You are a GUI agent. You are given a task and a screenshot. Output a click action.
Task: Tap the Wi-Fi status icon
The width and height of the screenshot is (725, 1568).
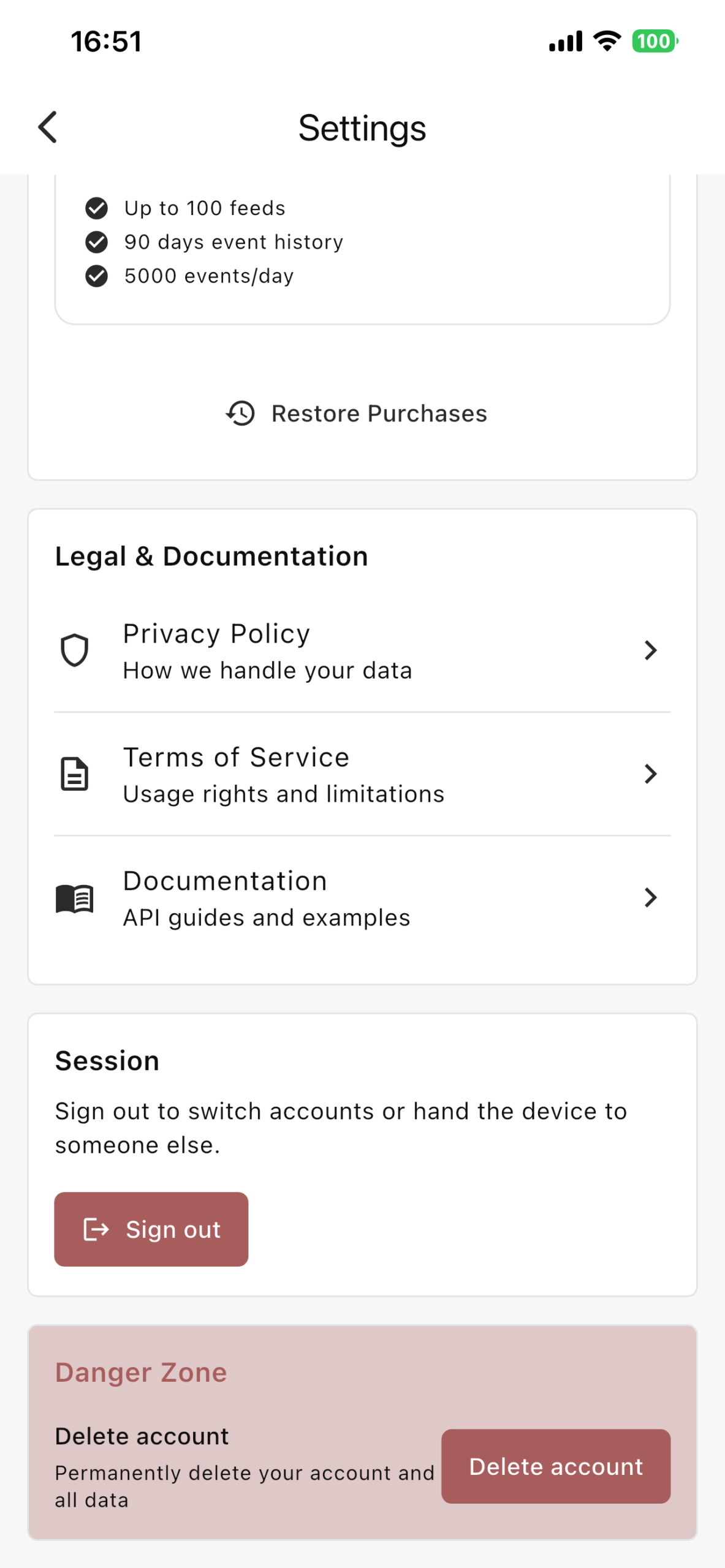pyautogui.click(x=607, y=41)
